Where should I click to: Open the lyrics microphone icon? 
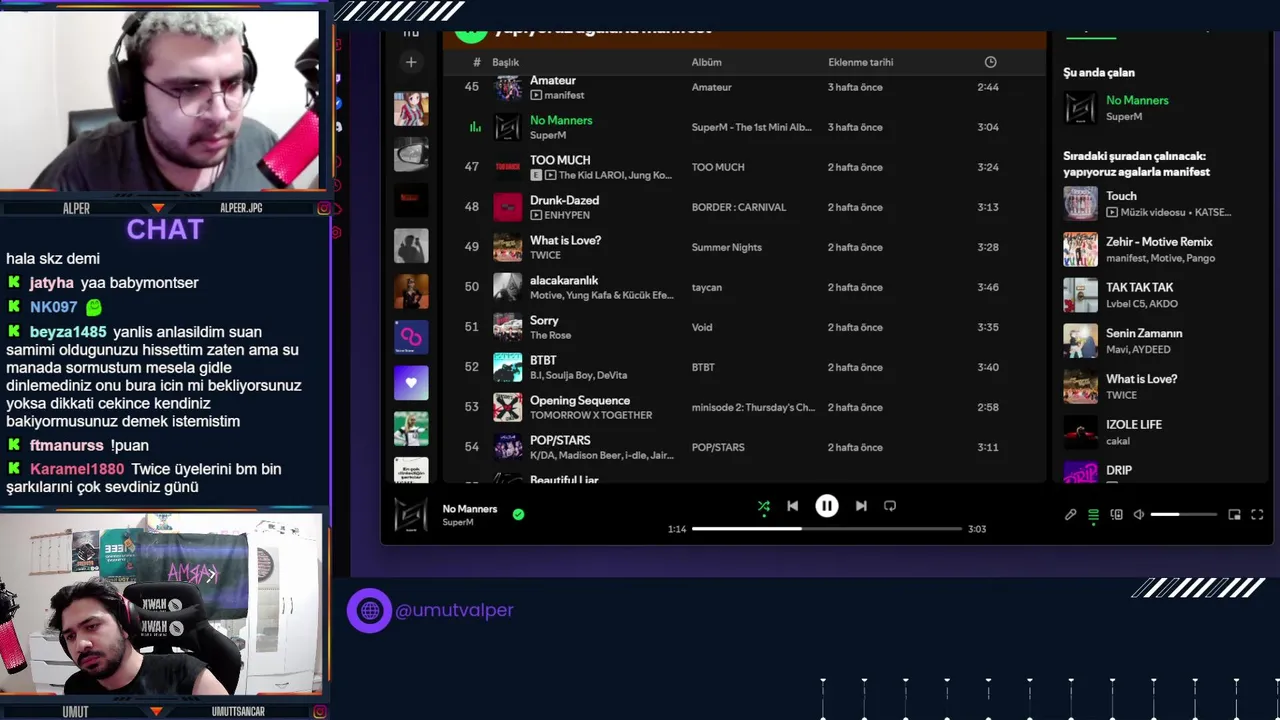pyautogui.click(x=1070, y=515)
